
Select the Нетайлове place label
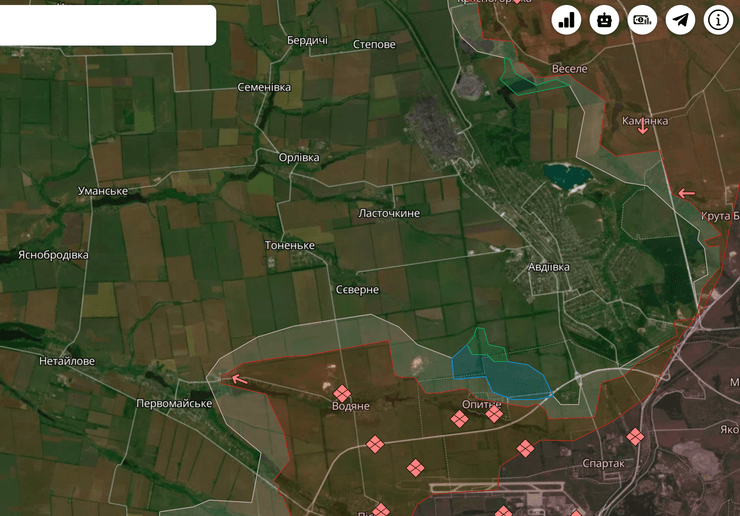tap(67, 361)
